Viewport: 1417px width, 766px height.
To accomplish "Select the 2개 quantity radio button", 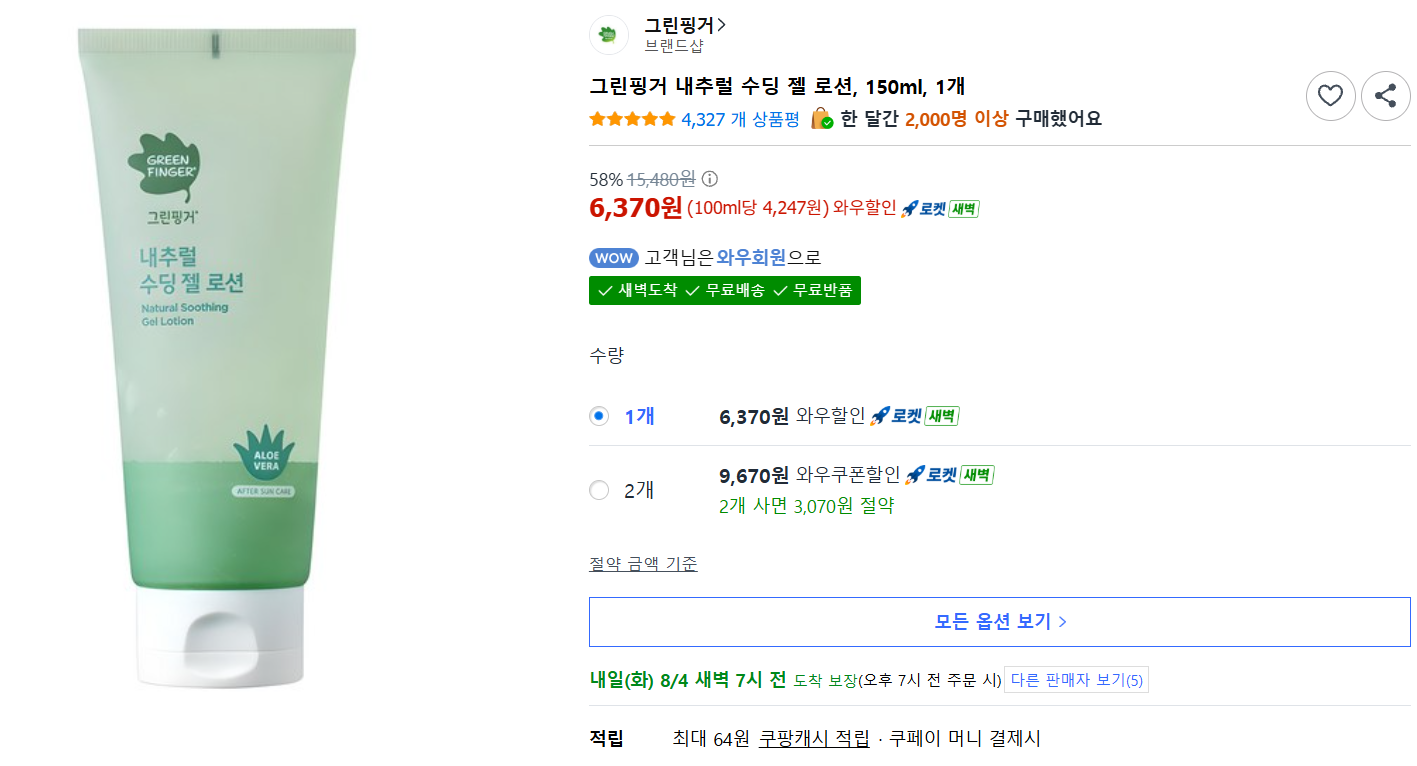I will [x=599, y=490].
